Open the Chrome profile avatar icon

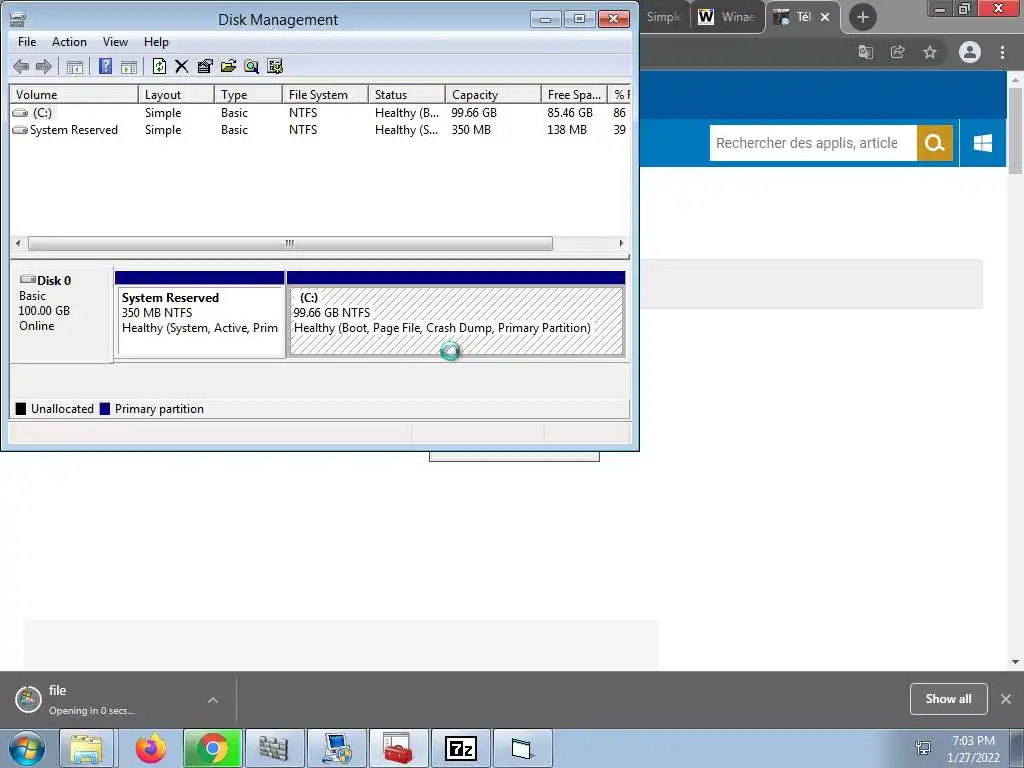970,52
